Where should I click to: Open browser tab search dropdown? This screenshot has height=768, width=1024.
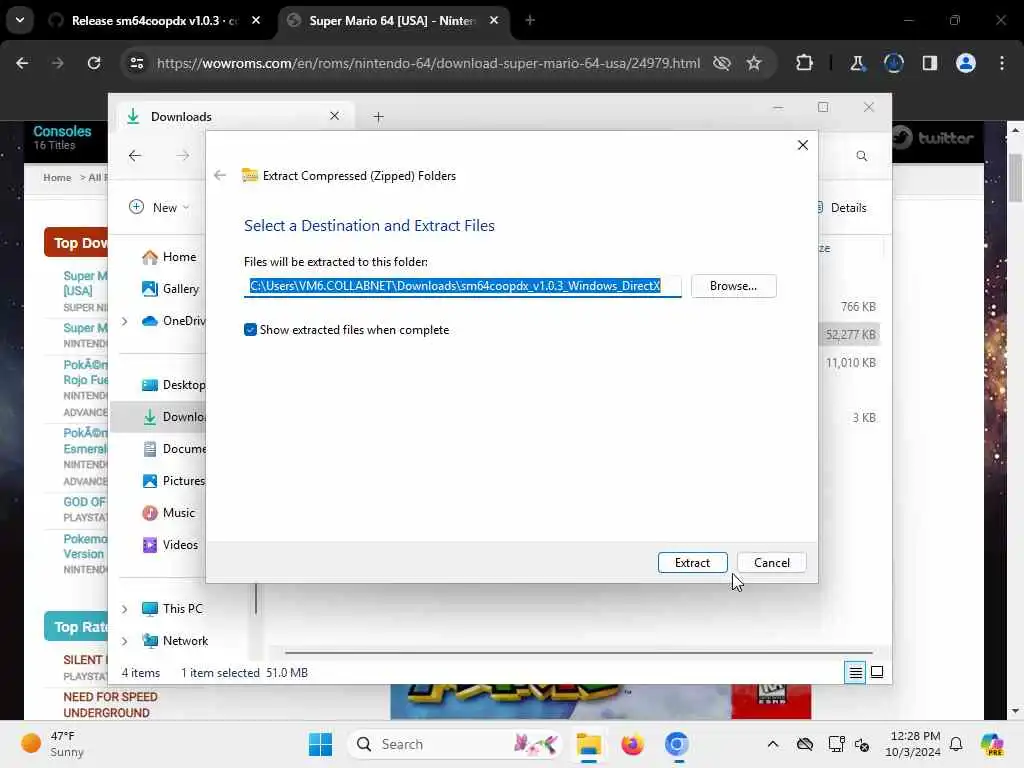pyautogui.click(x=20, y=20)
